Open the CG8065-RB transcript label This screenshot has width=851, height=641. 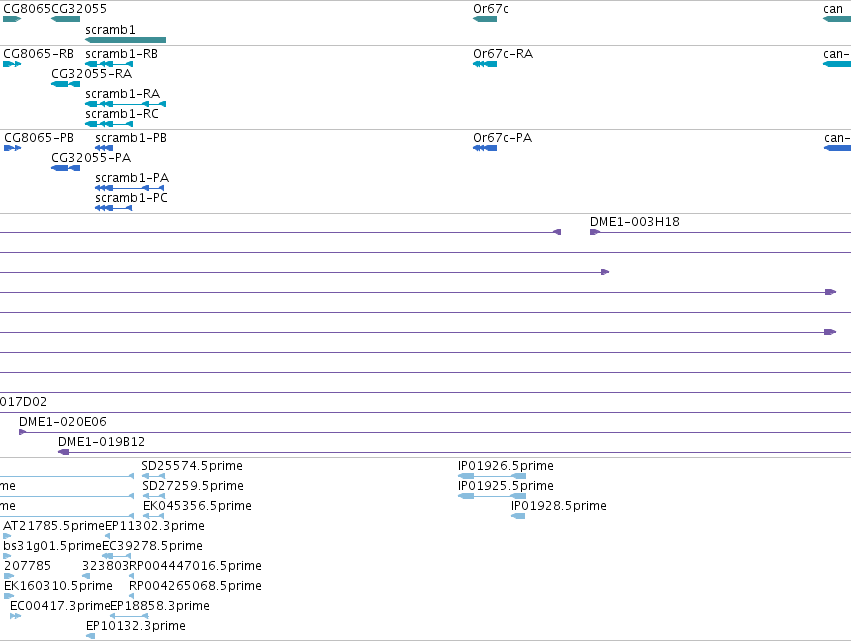point(39,54)
